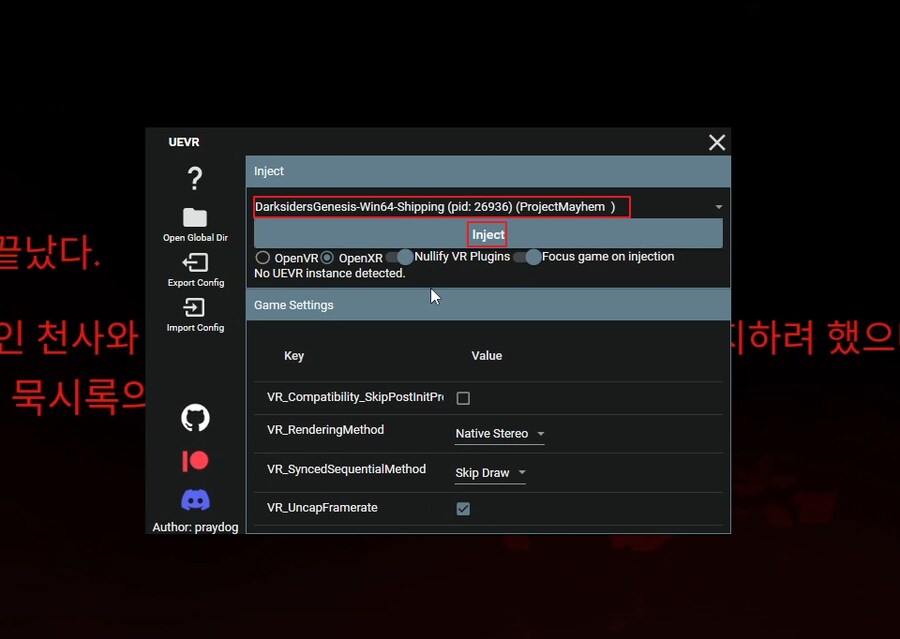Open the VR_SyncedSequentialMethod Skip Draw dropdown
Viewport: 900px width, 639px height.
point(490,473)
